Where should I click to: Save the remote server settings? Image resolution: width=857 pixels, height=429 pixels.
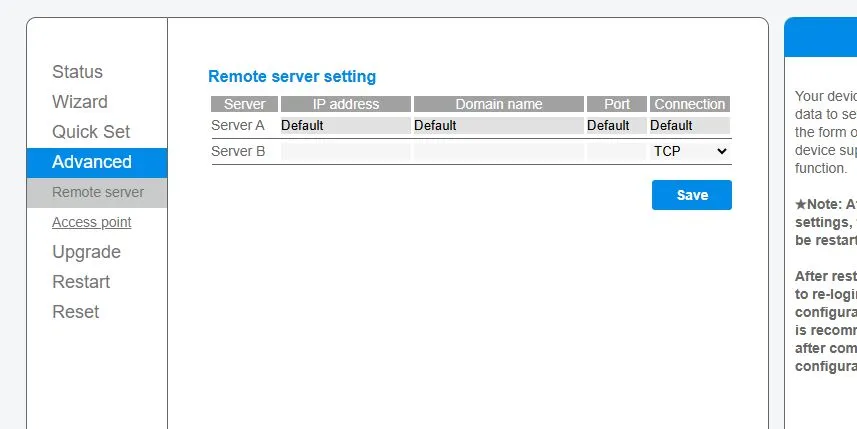[691, 195]
